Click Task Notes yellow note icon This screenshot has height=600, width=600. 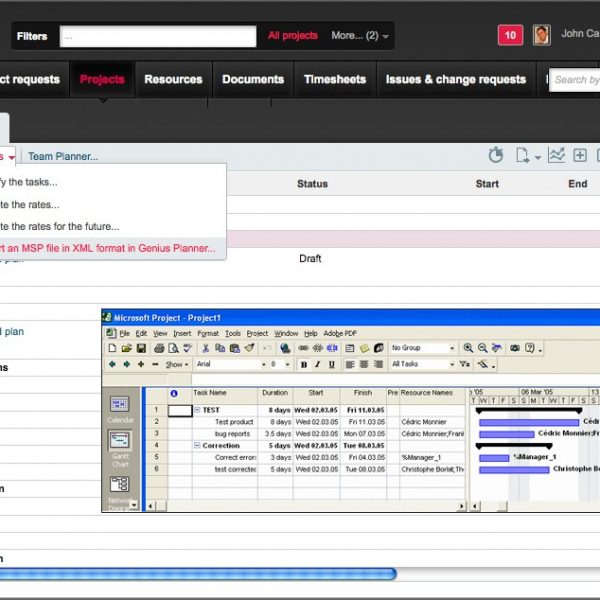(364, 348)
